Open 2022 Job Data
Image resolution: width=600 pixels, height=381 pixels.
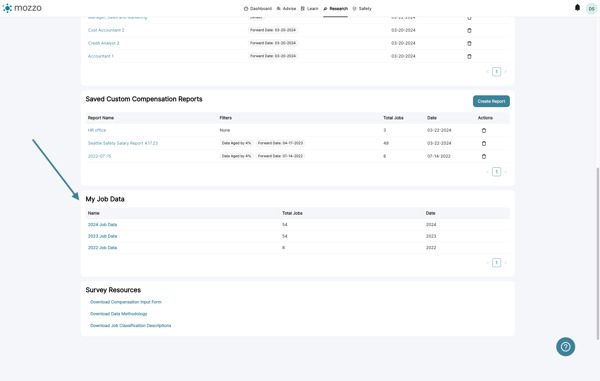[103, 248]
